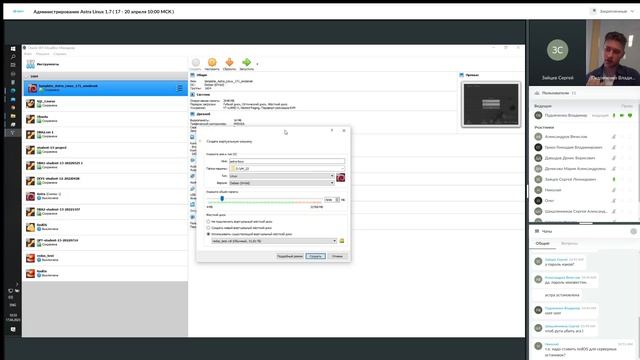Click the choose disk file folder icon
640x360 pixels.
(x=342, y=241)
